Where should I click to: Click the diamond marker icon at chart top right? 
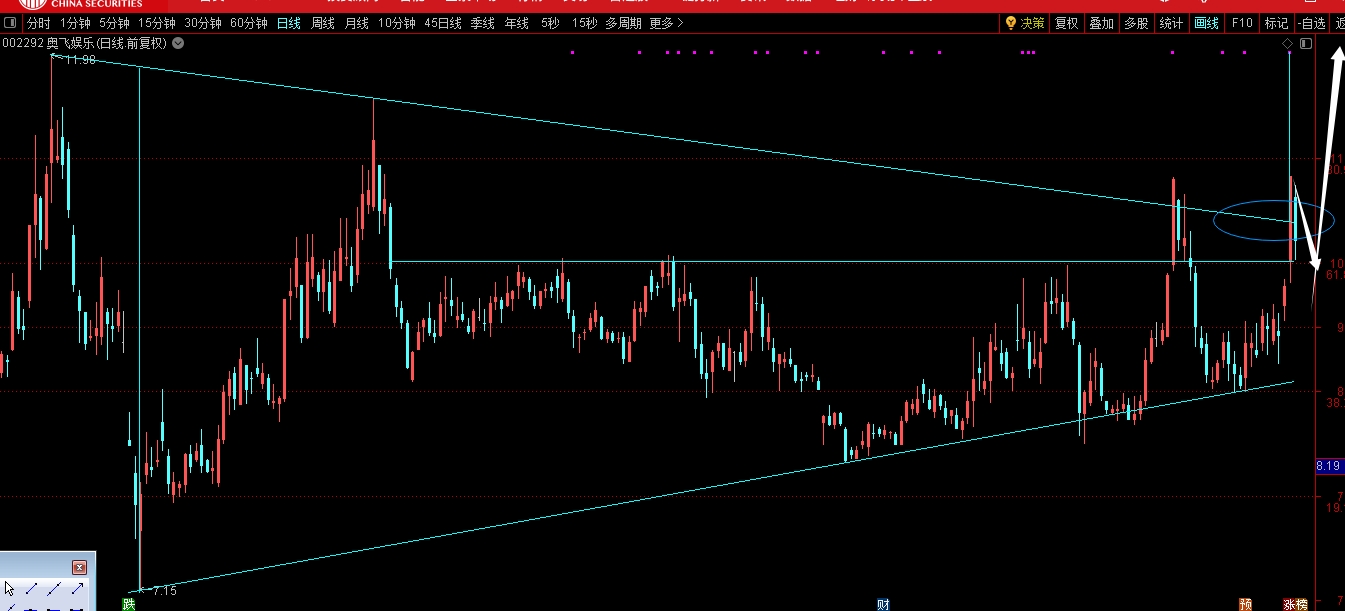point(1288,44)
